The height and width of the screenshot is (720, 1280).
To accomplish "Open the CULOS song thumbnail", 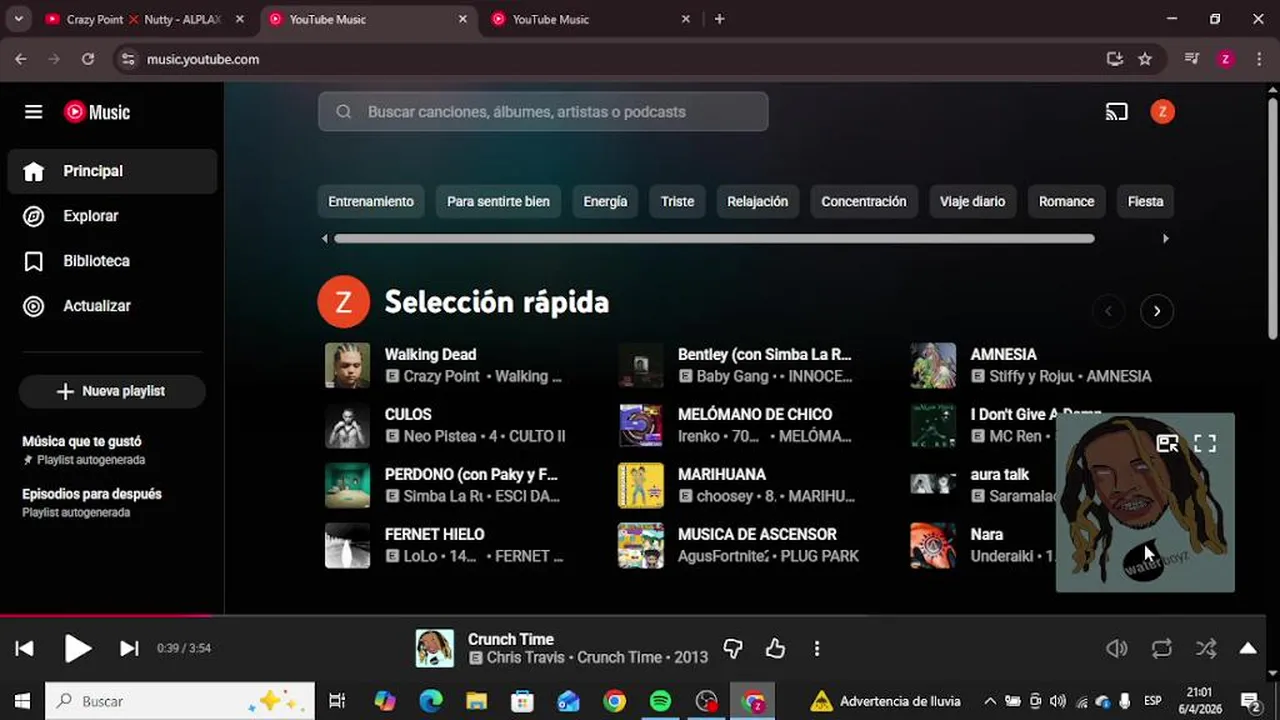I will 347,425.
